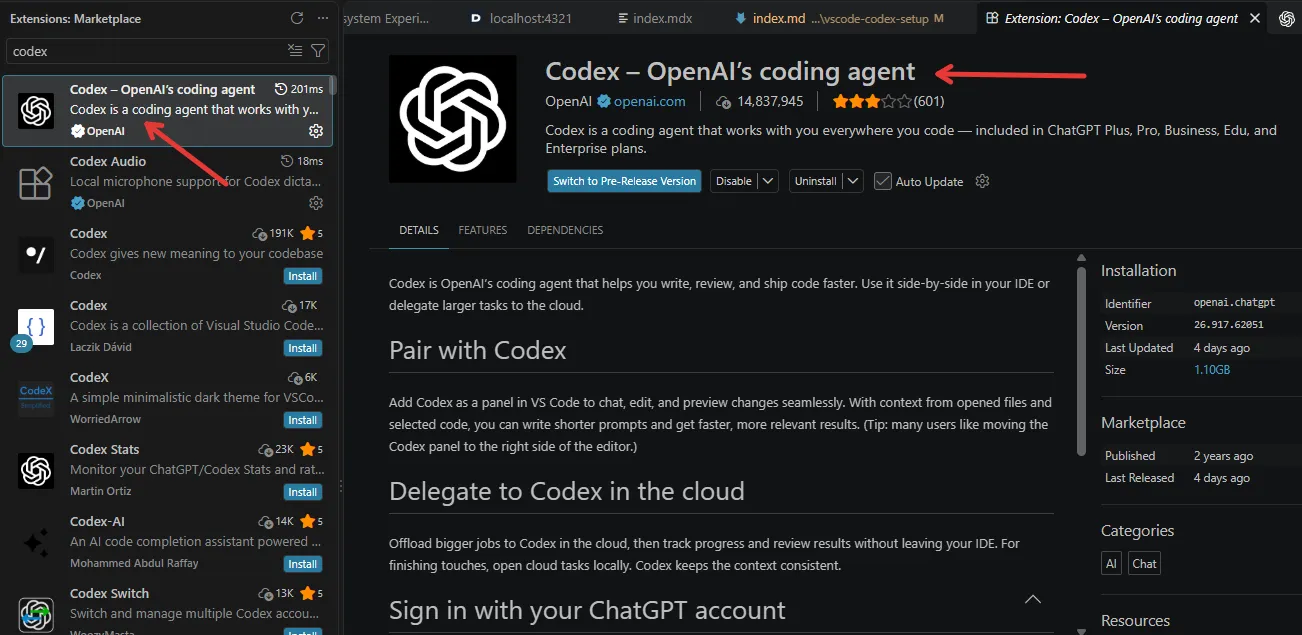Click the scroll-to-top chevron button
The image size is (1302, 635).
point(1033,600)
